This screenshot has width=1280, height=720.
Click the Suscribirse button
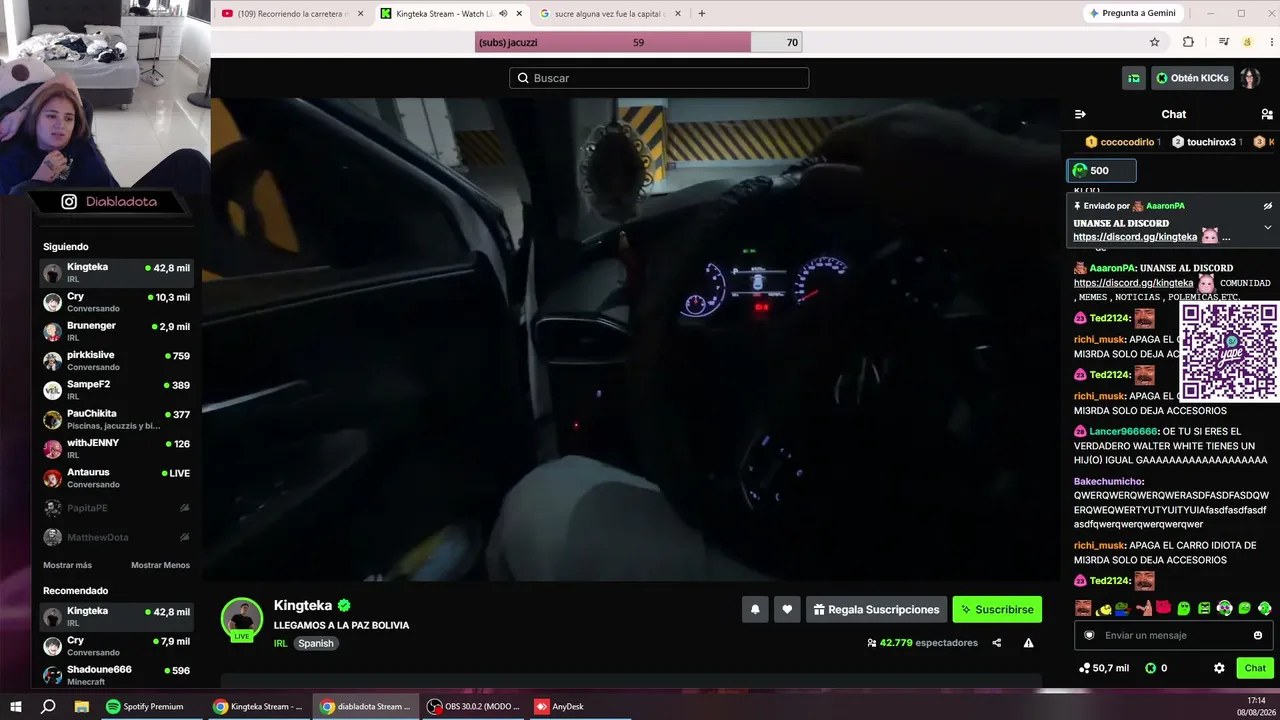(x=997, y=609)
